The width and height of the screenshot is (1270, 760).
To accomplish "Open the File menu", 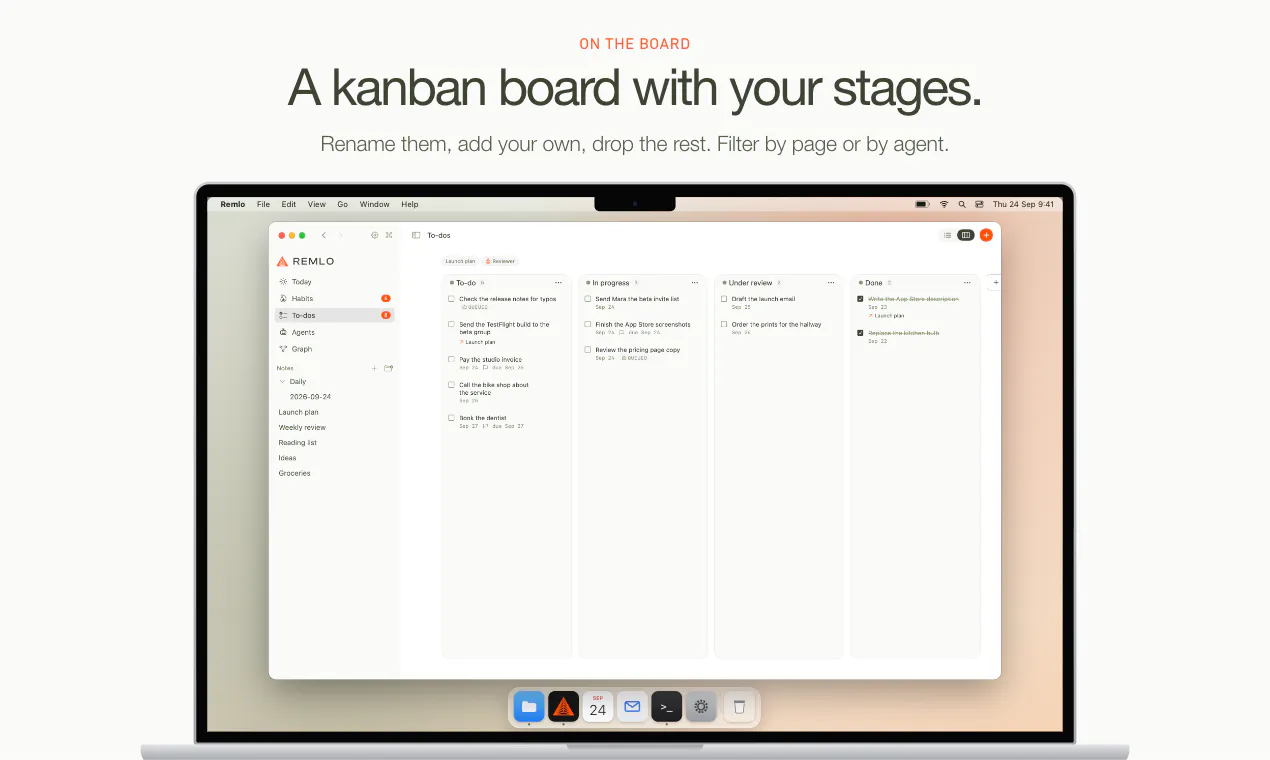I will coord(263,204).
